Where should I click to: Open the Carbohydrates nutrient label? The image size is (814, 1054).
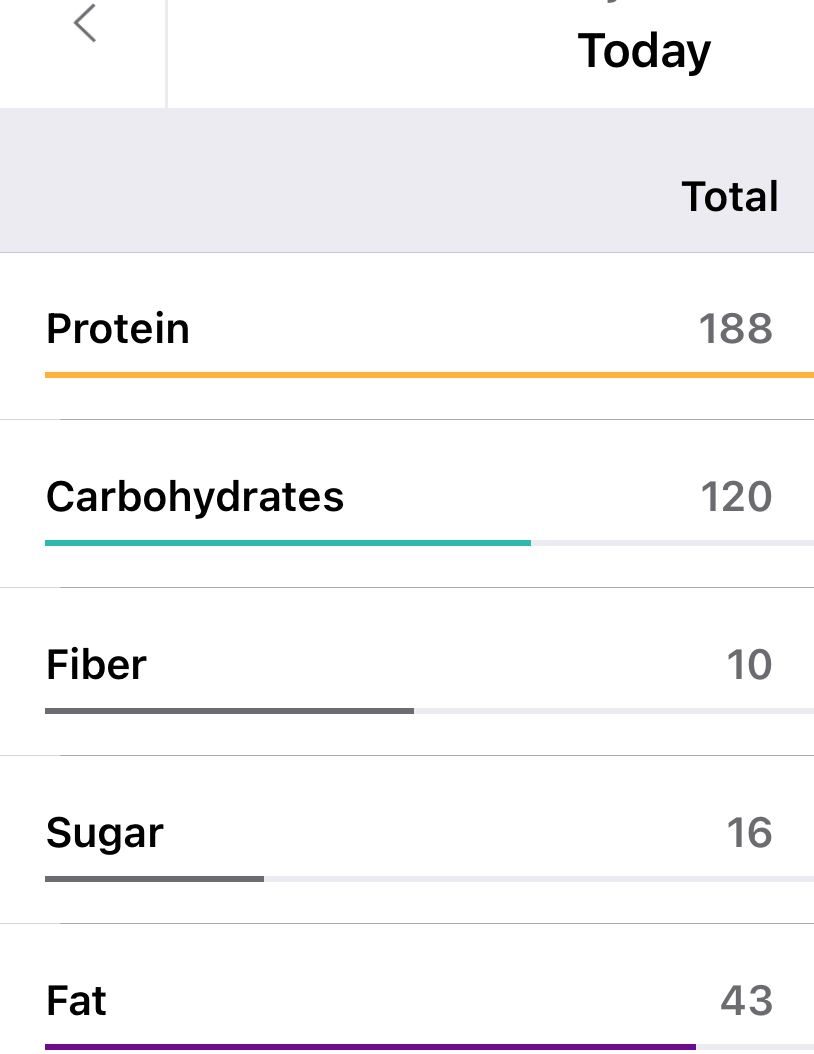(195, 497)
